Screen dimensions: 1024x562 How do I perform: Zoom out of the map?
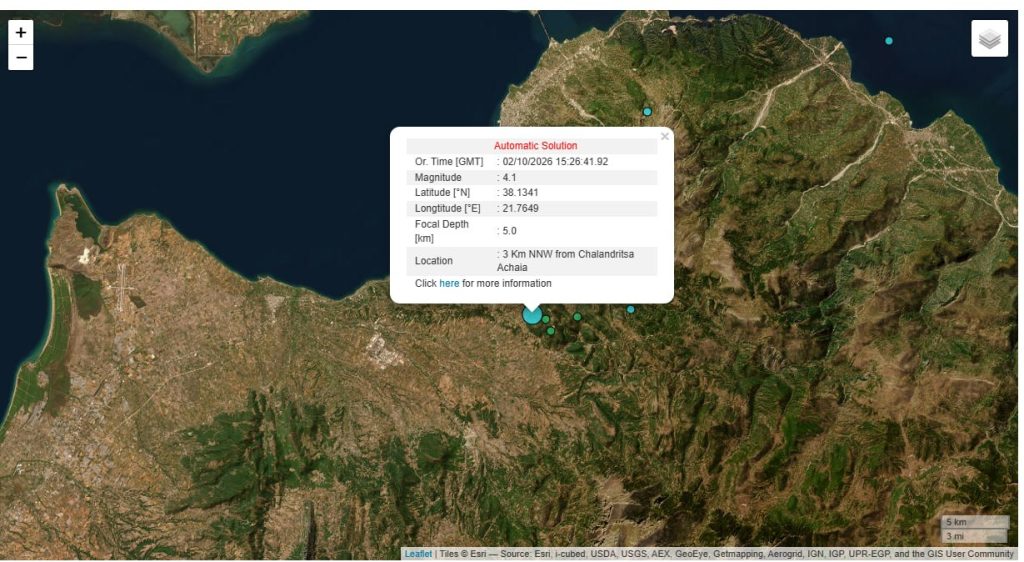(x=21, y=58)
